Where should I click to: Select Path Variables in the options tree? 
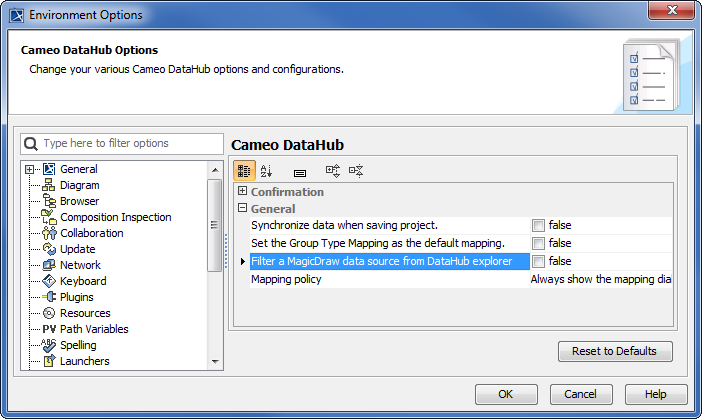93,329
